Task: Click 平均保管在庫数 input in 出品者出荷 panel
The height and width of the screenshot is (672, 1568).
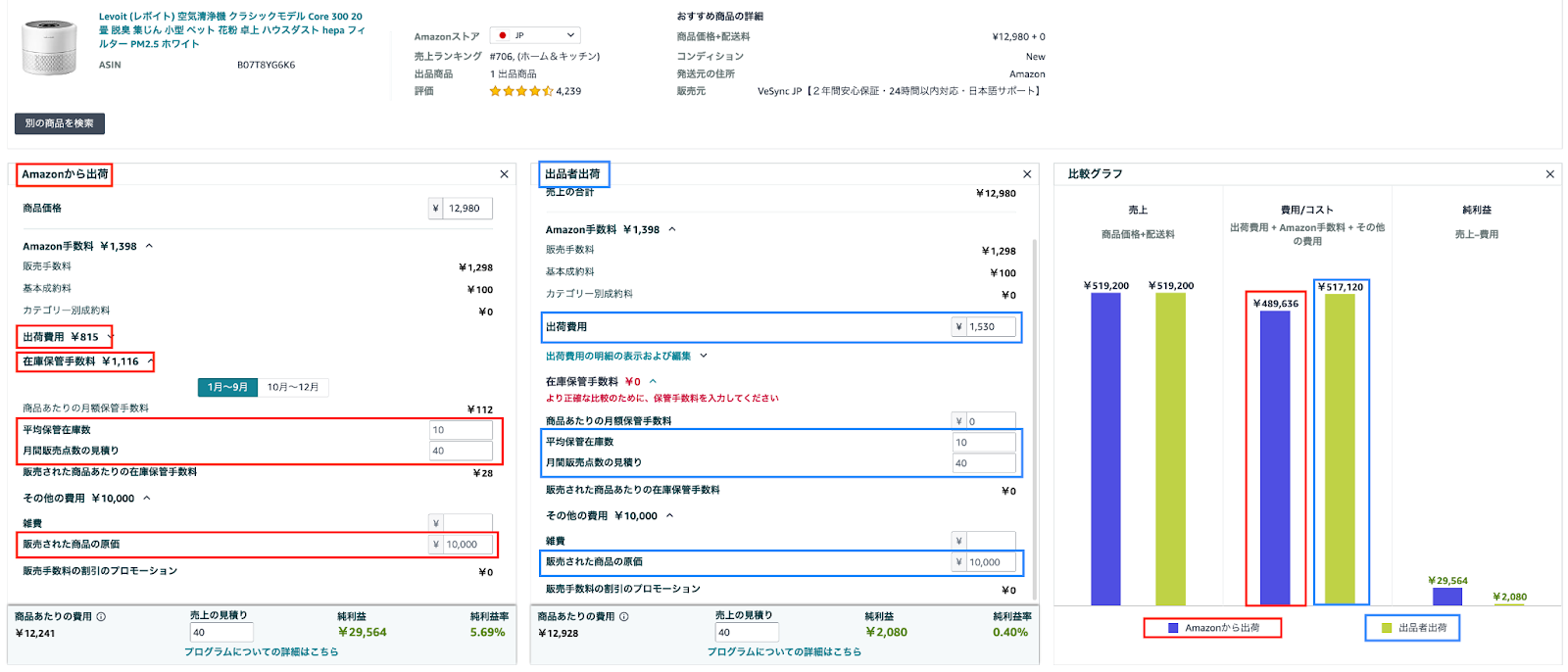Action: 984,443
